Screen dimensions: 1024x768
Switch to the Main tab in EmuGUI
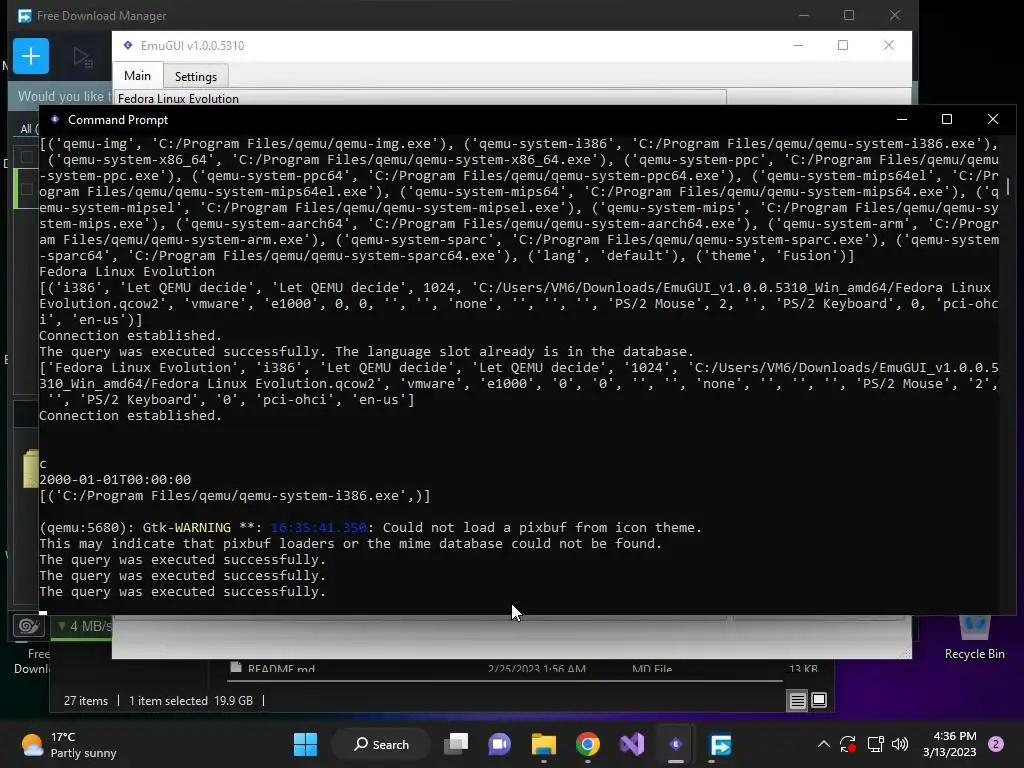tap(137, 76)
